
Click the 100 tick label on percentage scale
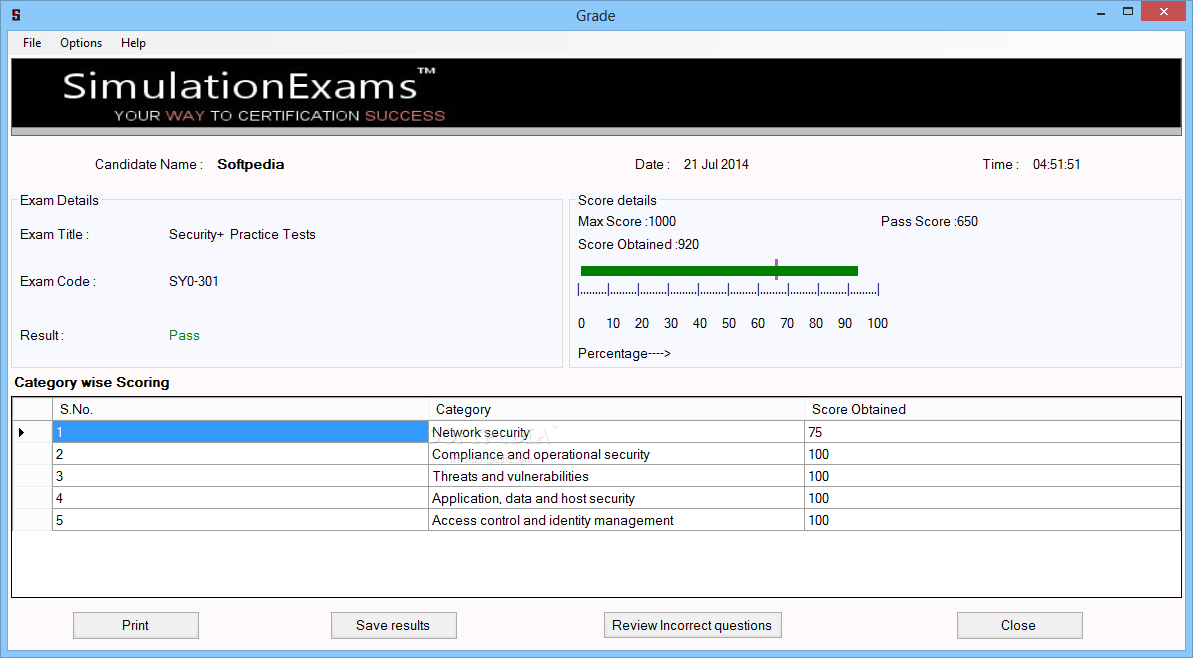[x=877, y=323]
